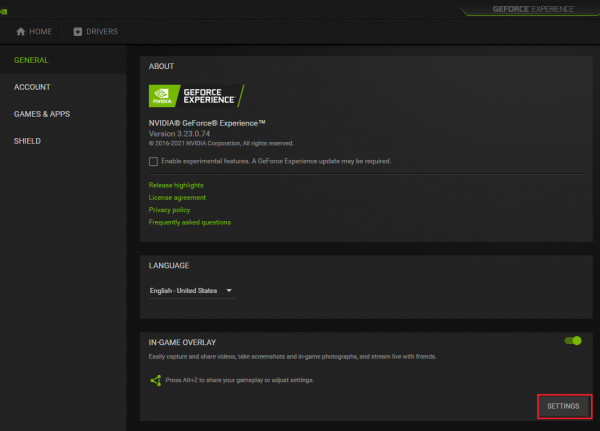Click the drivers download icon
Screen dimensions: 600x431
(x=78, y=31)
